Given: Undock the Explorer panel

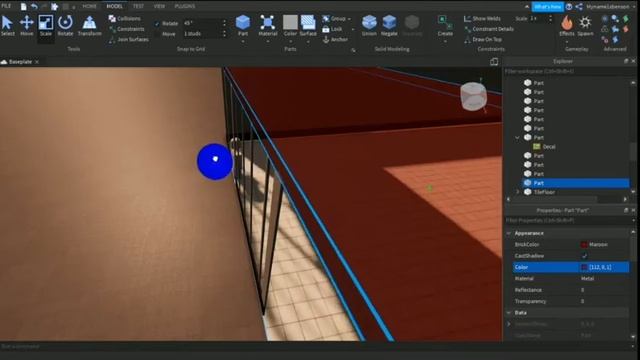Looking at the screenshot, I should pos(626,61).
